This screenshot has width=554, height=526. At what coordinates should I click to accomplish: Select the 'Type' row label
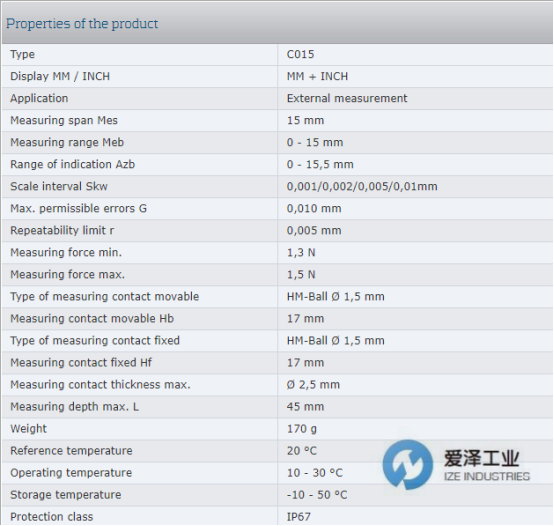coord(22,54)
